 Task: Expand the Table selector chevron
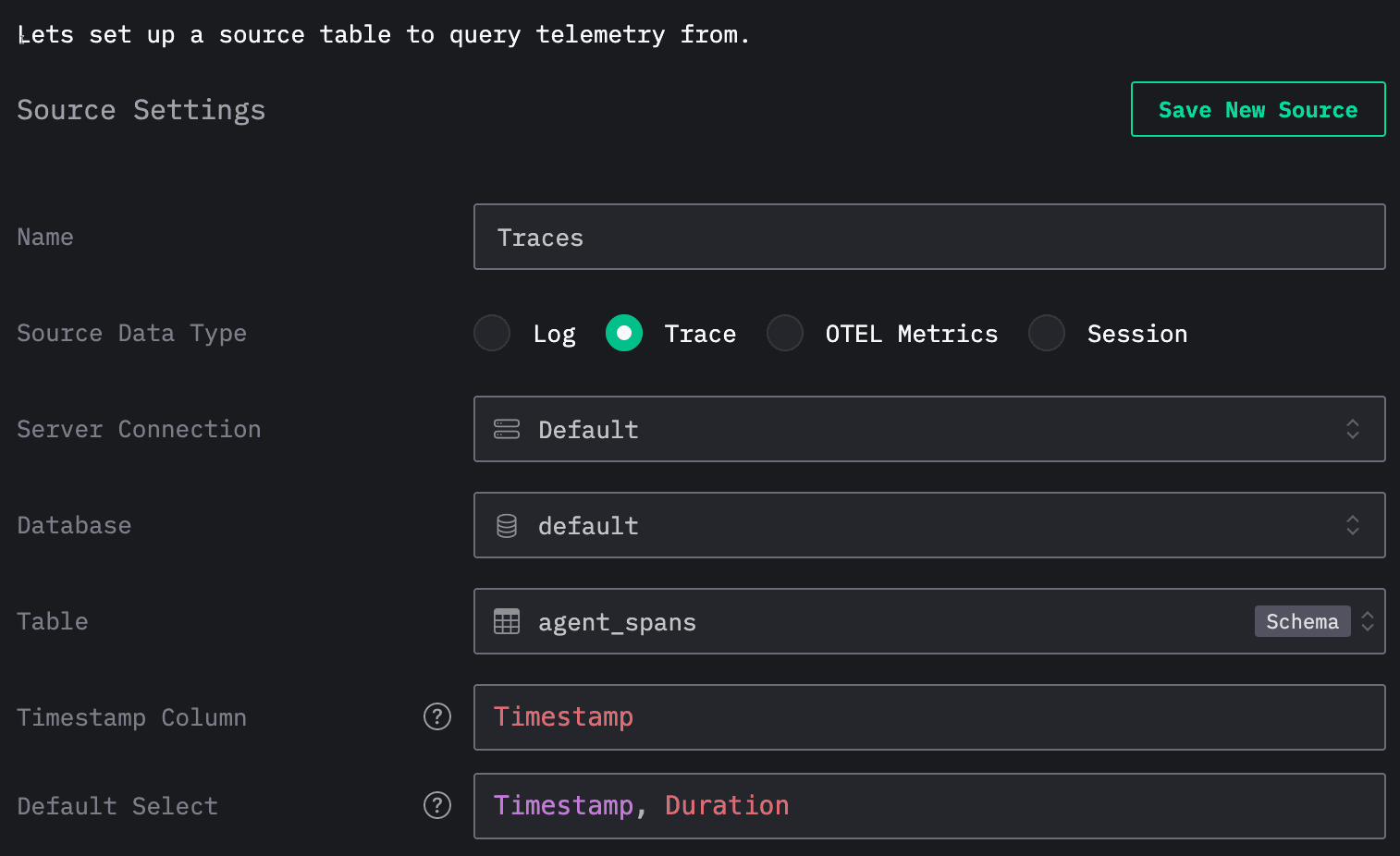pos(1368,621)
